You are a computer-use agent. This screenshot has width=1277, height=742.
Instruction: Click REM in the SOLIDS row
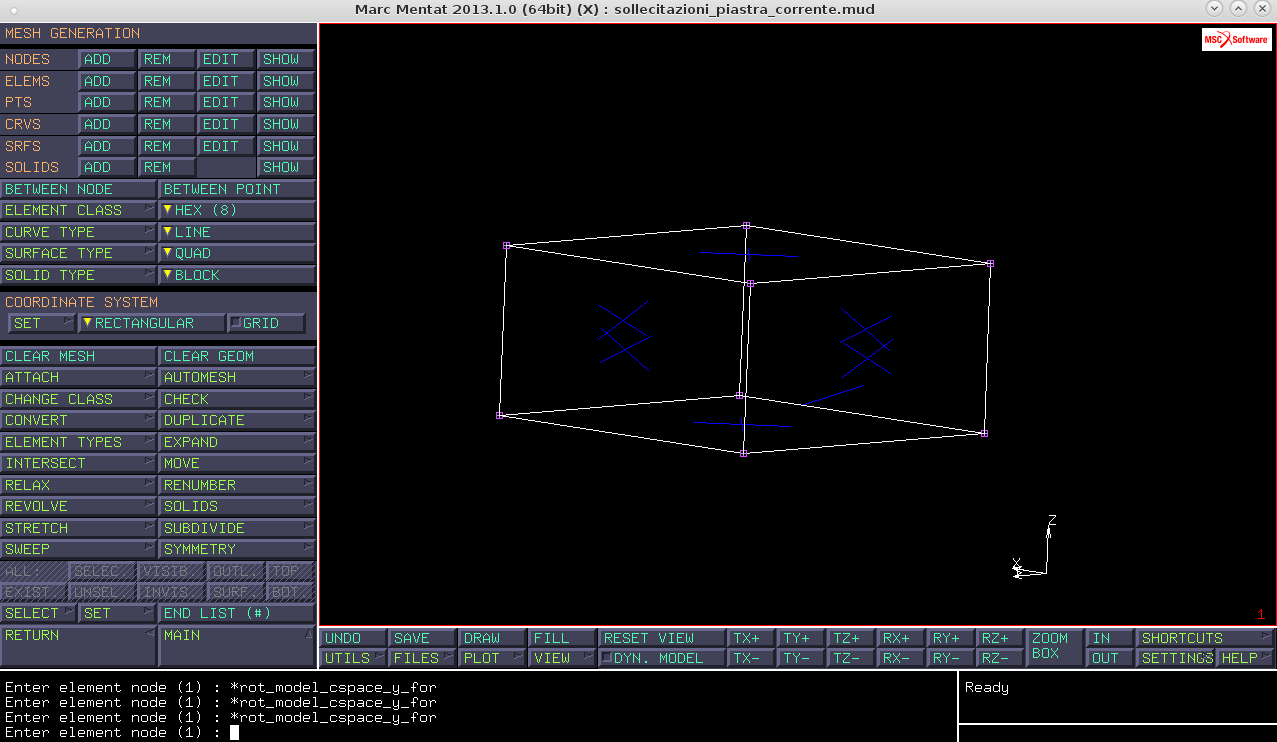(166, 167)
